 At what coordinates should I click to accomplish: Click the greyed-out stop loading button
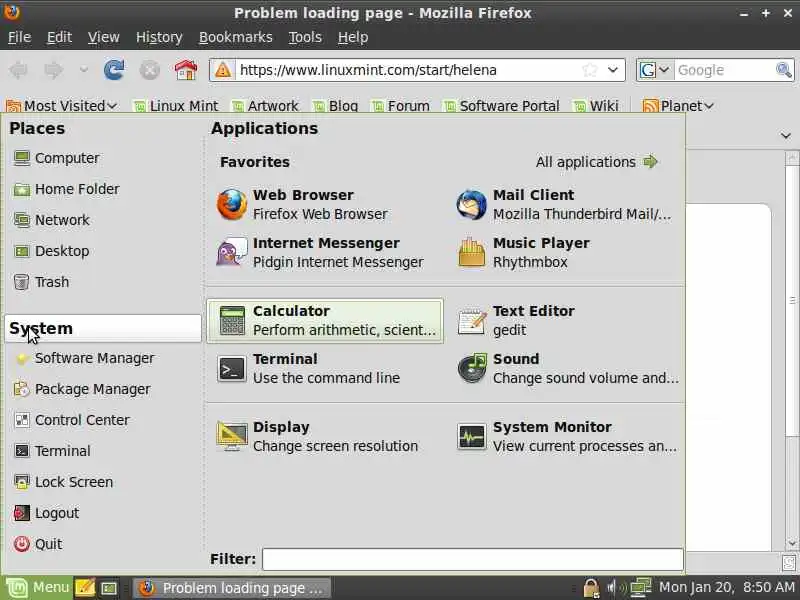pyautogui.click(x=149, y=70)
